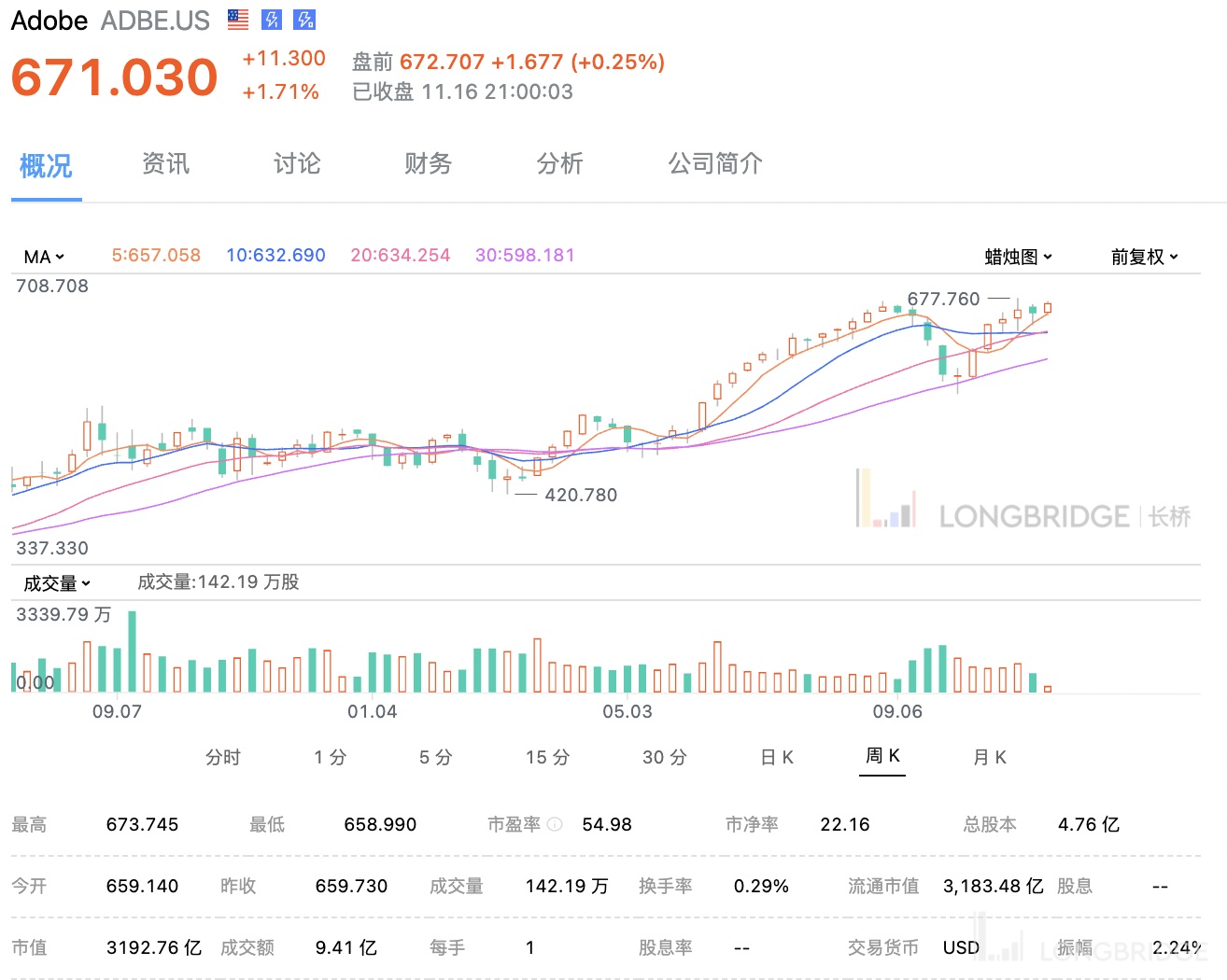Viewport: 1227px width, 980px height.
Task: Click the percent change +1.71%
Action: coord(280,91)
